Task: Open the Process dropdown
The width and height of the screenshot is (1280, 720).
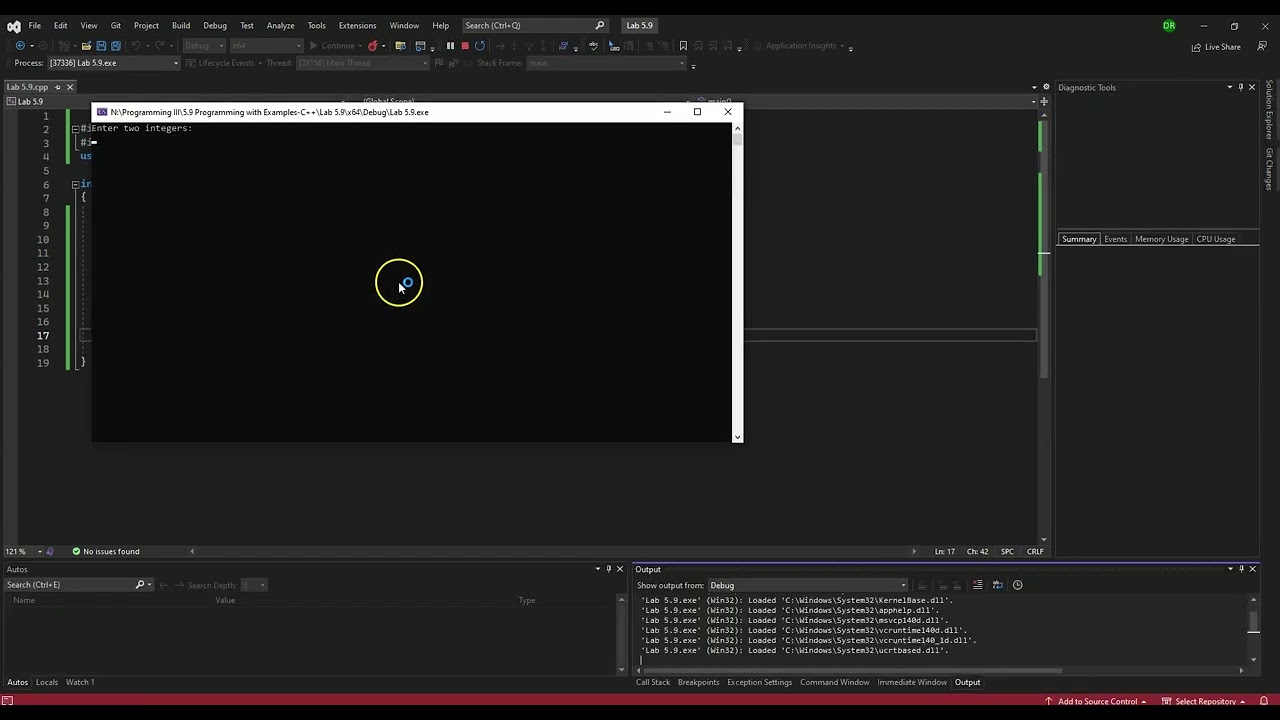Action: [176, 63]
